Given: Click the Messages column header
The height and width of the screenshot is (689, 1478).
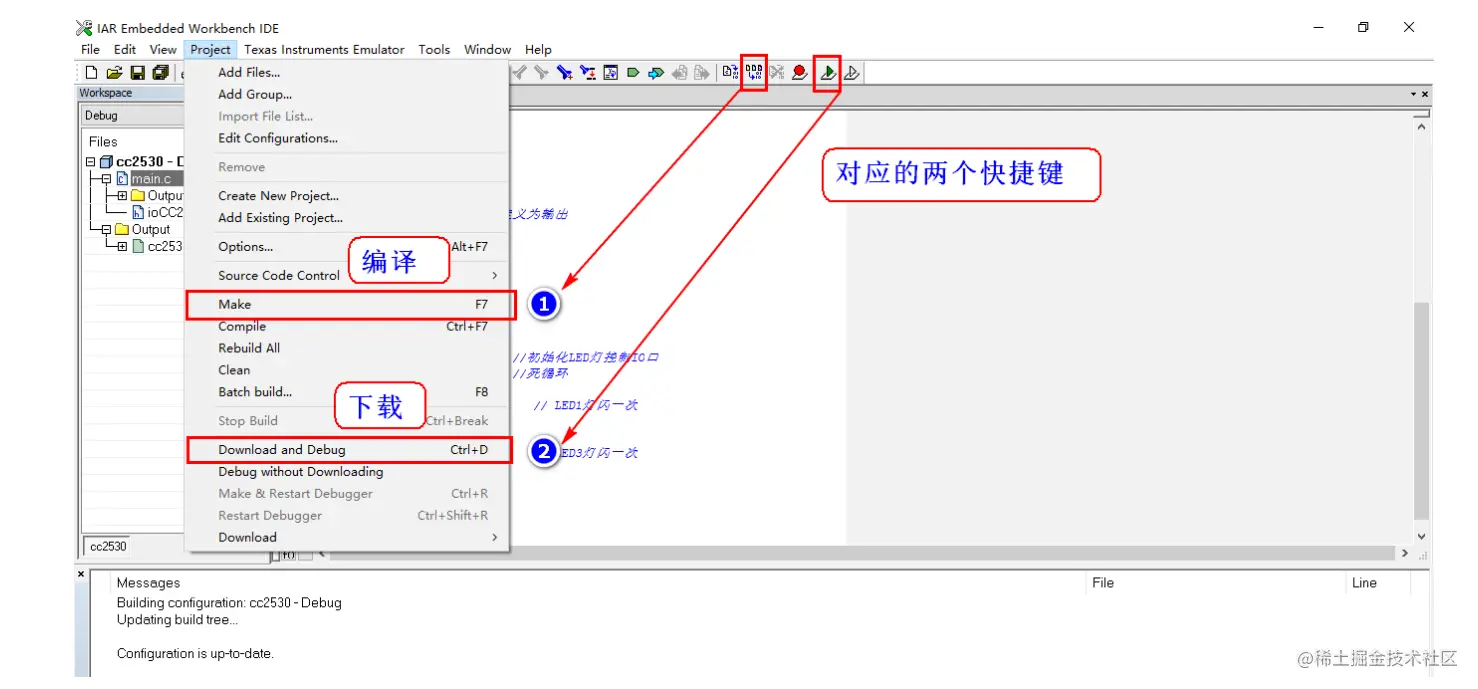Looking at the screenshot, I should 149,583.
